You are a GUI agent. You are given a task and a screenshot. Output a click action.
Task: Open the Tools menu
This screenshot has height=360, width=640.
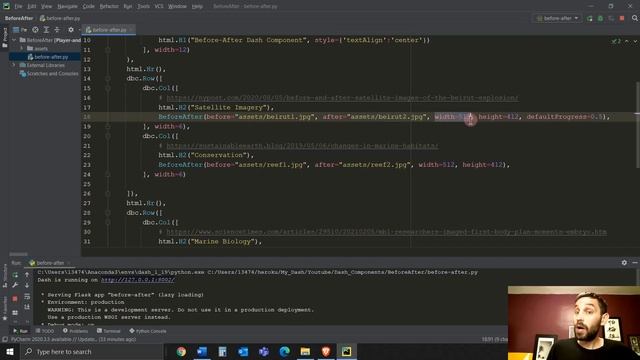pos(143,7)
